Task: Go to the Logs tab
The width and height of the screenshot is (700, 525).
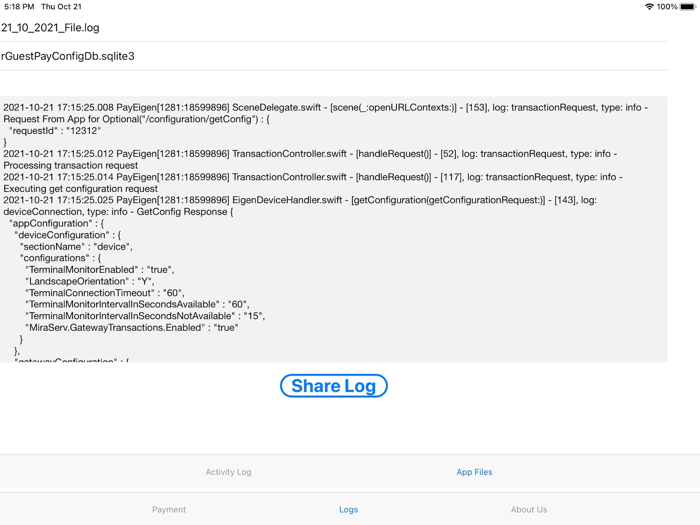Action: point(348,509)
